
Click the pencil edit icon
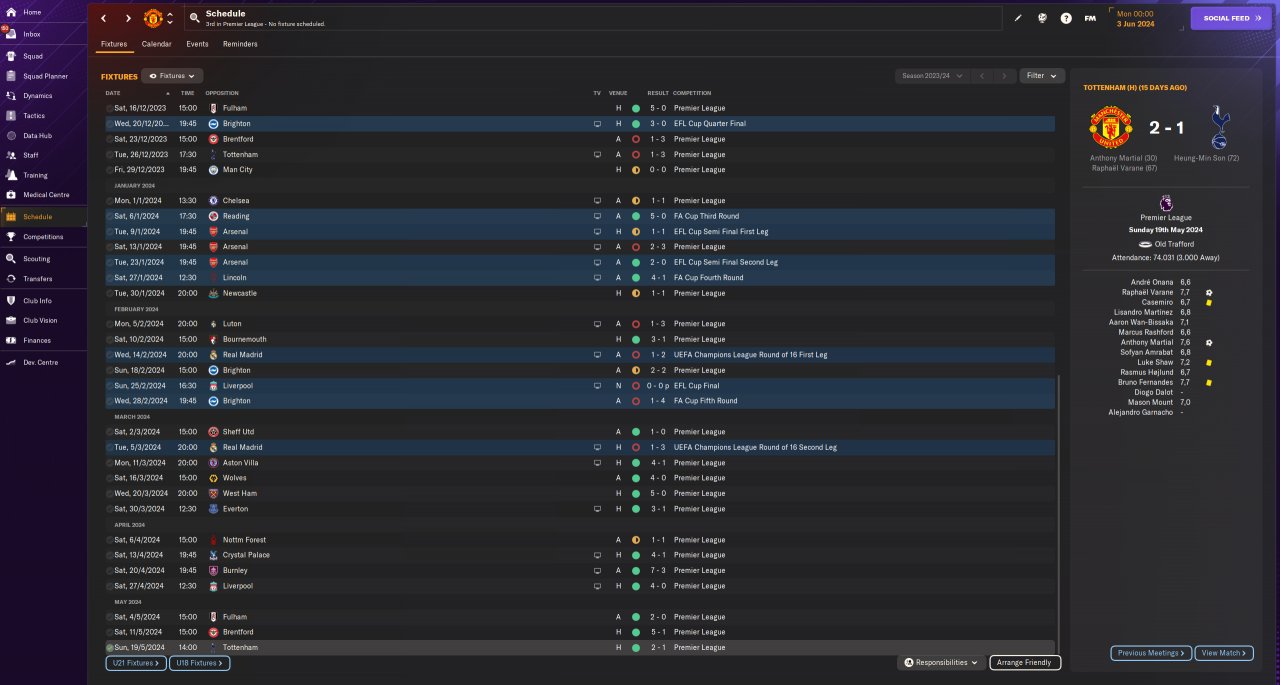1019,18
